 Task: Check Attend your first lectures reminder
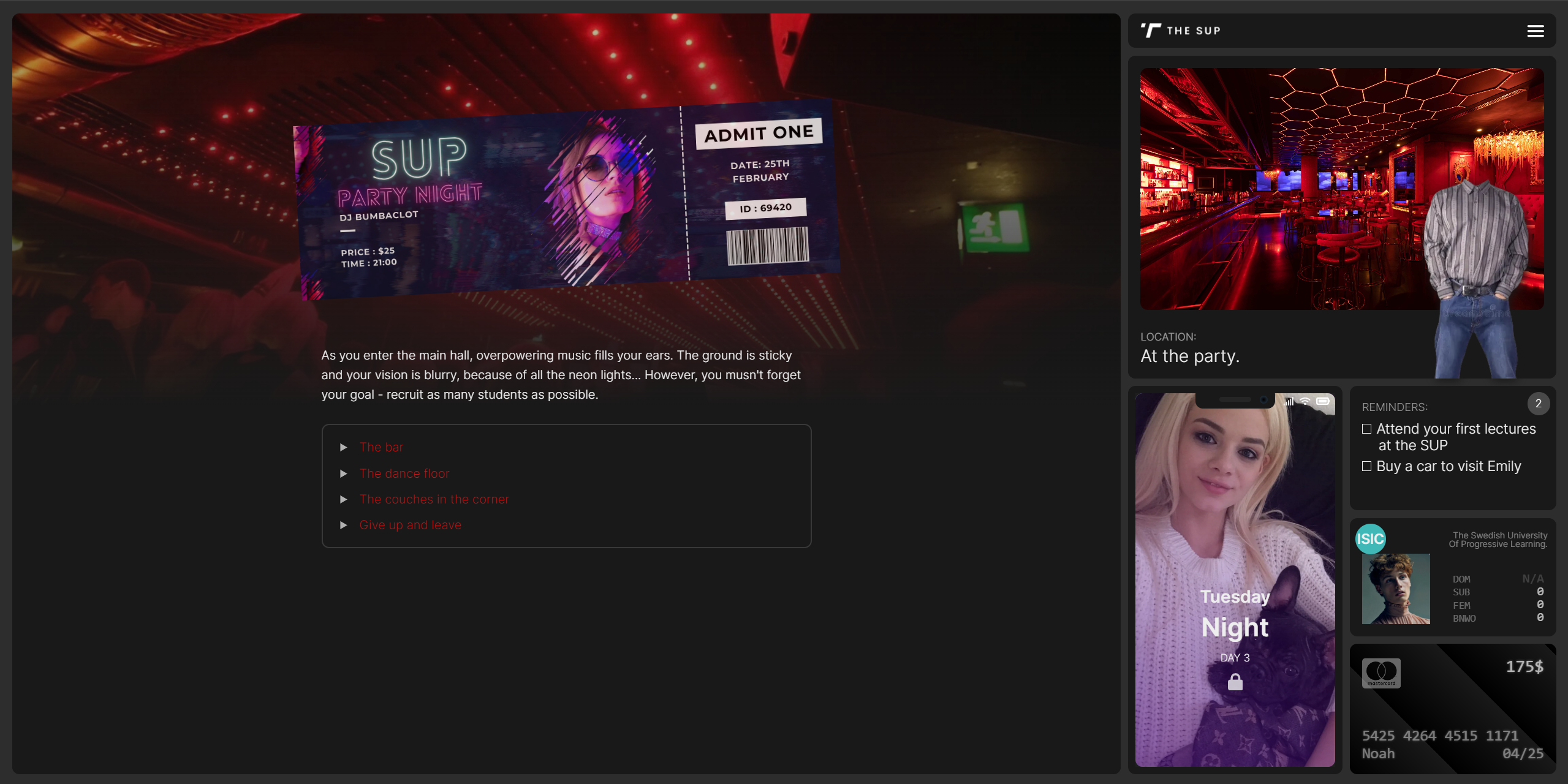[1366, 429]
